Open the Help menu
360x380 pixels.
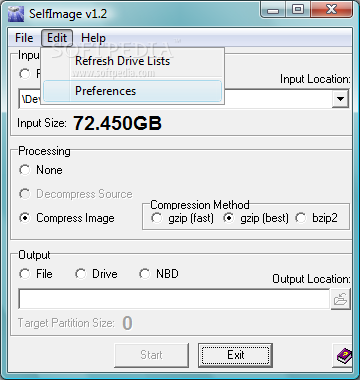point(93,38)
